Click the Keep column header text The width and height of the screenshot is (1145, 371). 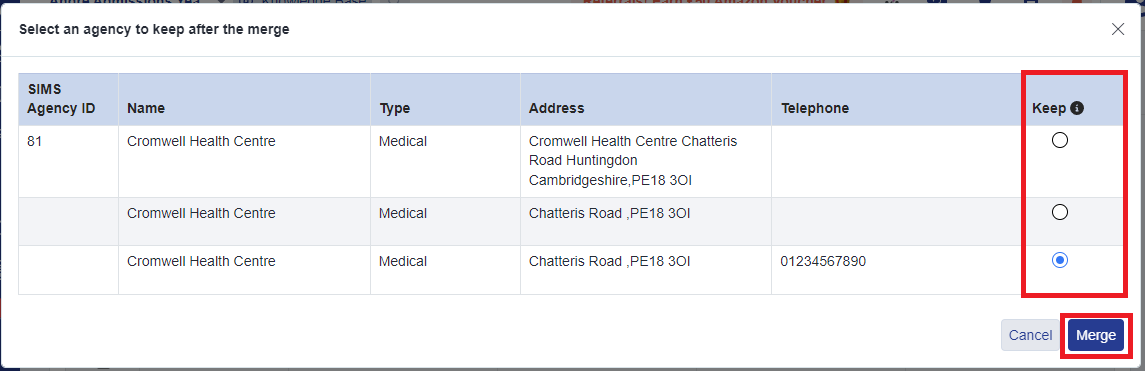coord(1049,108)
